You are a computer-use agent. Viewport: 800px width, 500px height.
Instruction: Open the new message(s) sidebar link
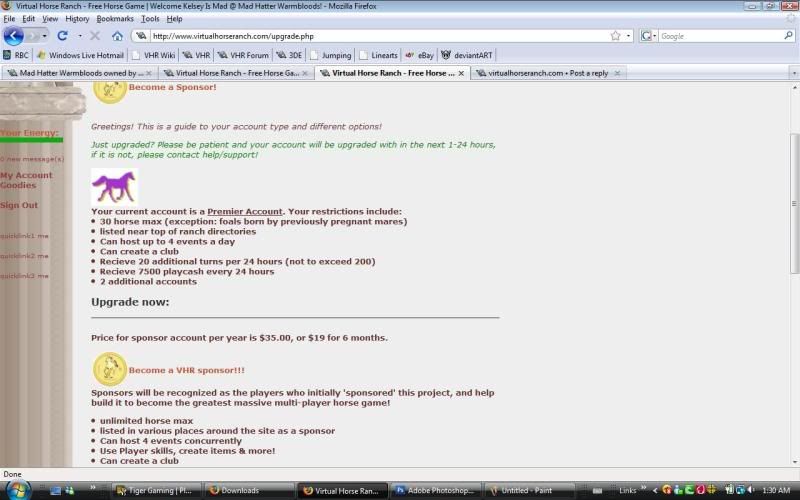click(32, 159)
